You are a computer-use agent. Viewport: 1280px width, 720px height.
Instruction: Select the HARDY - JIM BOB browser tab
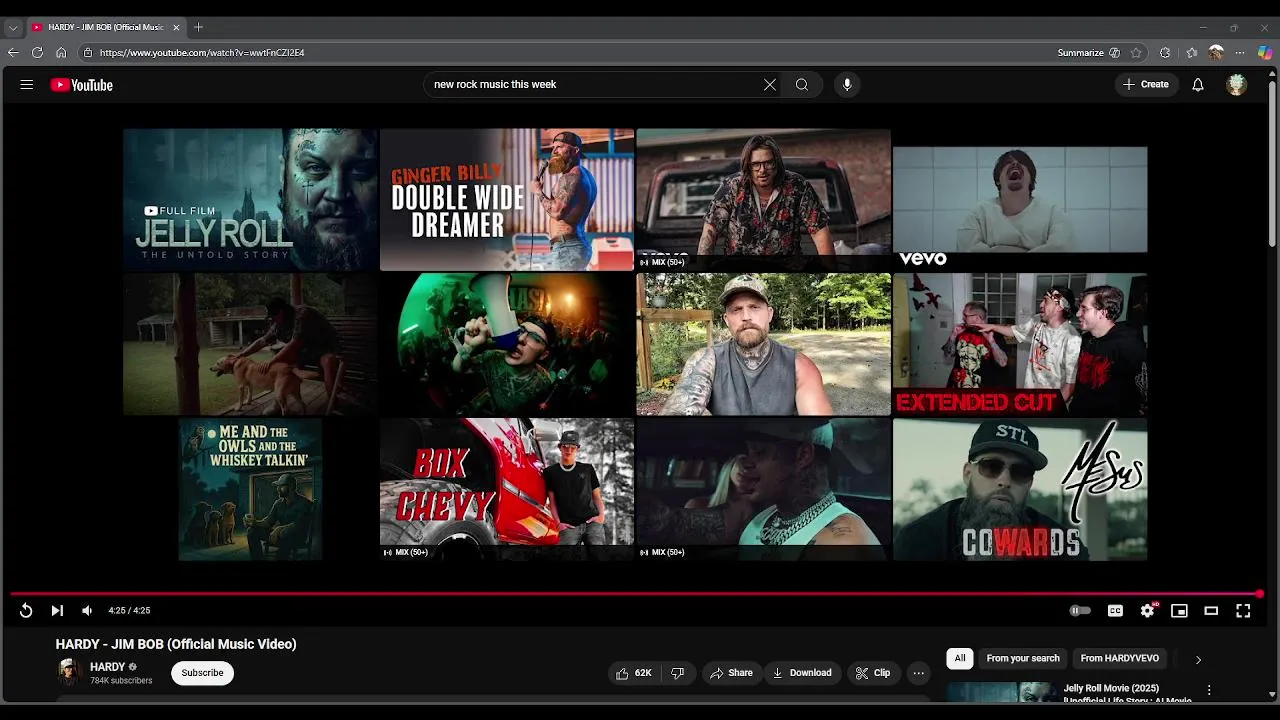106,27
